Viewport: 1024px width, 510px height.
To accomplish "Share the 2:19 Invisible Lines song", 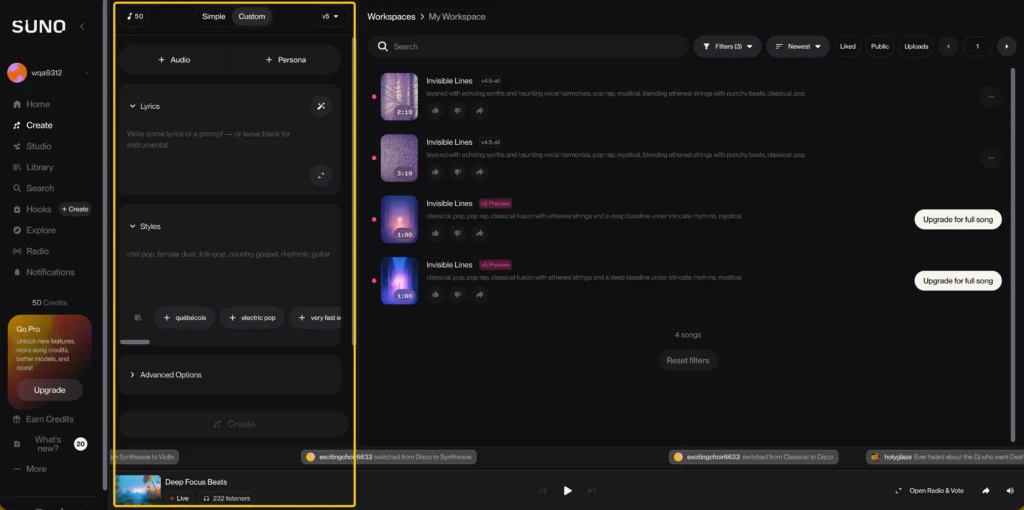I will coord(479,111).
